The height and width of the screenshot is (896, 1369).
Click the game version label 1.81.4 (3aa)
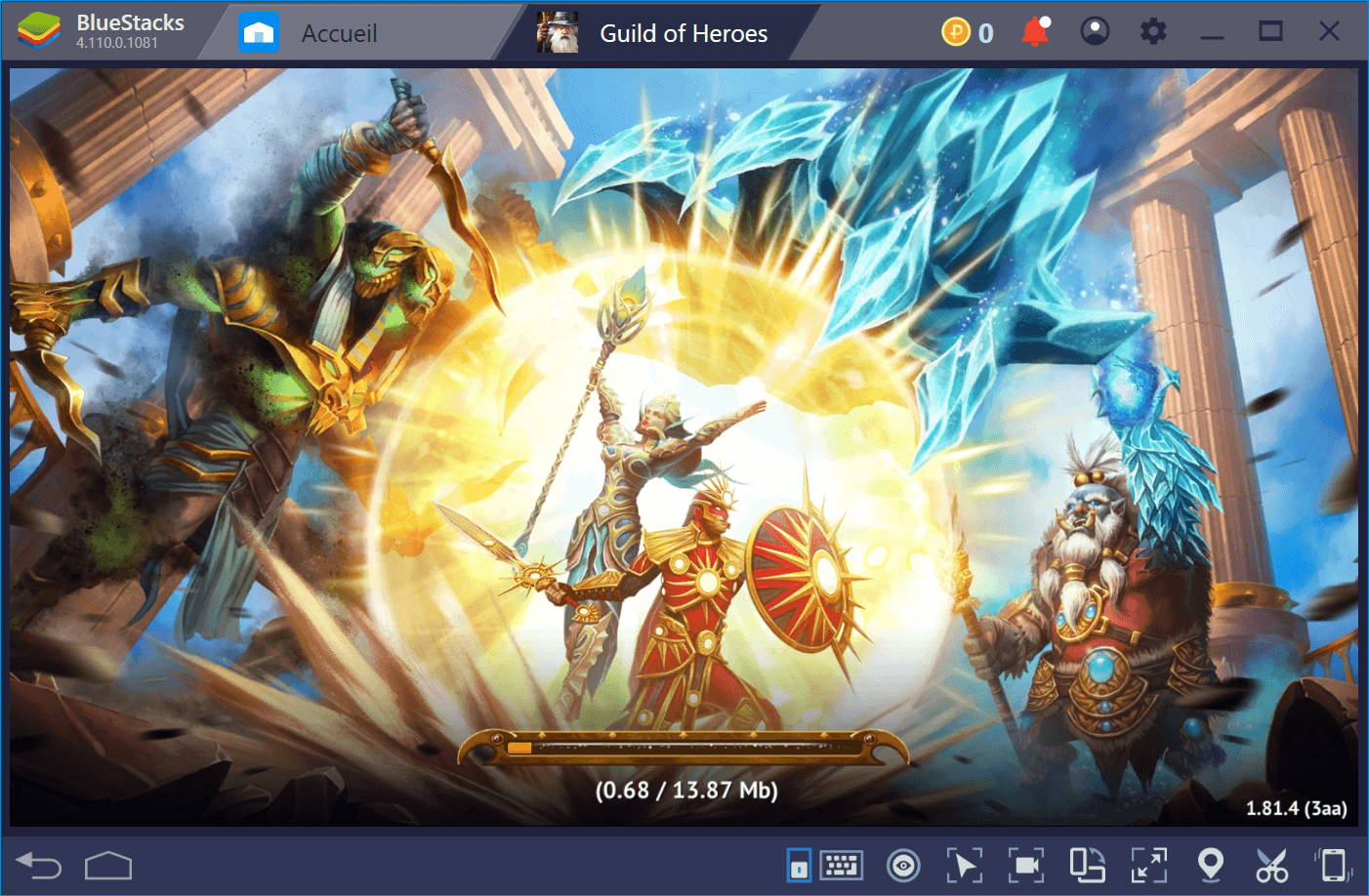(x=1297, y=808)
